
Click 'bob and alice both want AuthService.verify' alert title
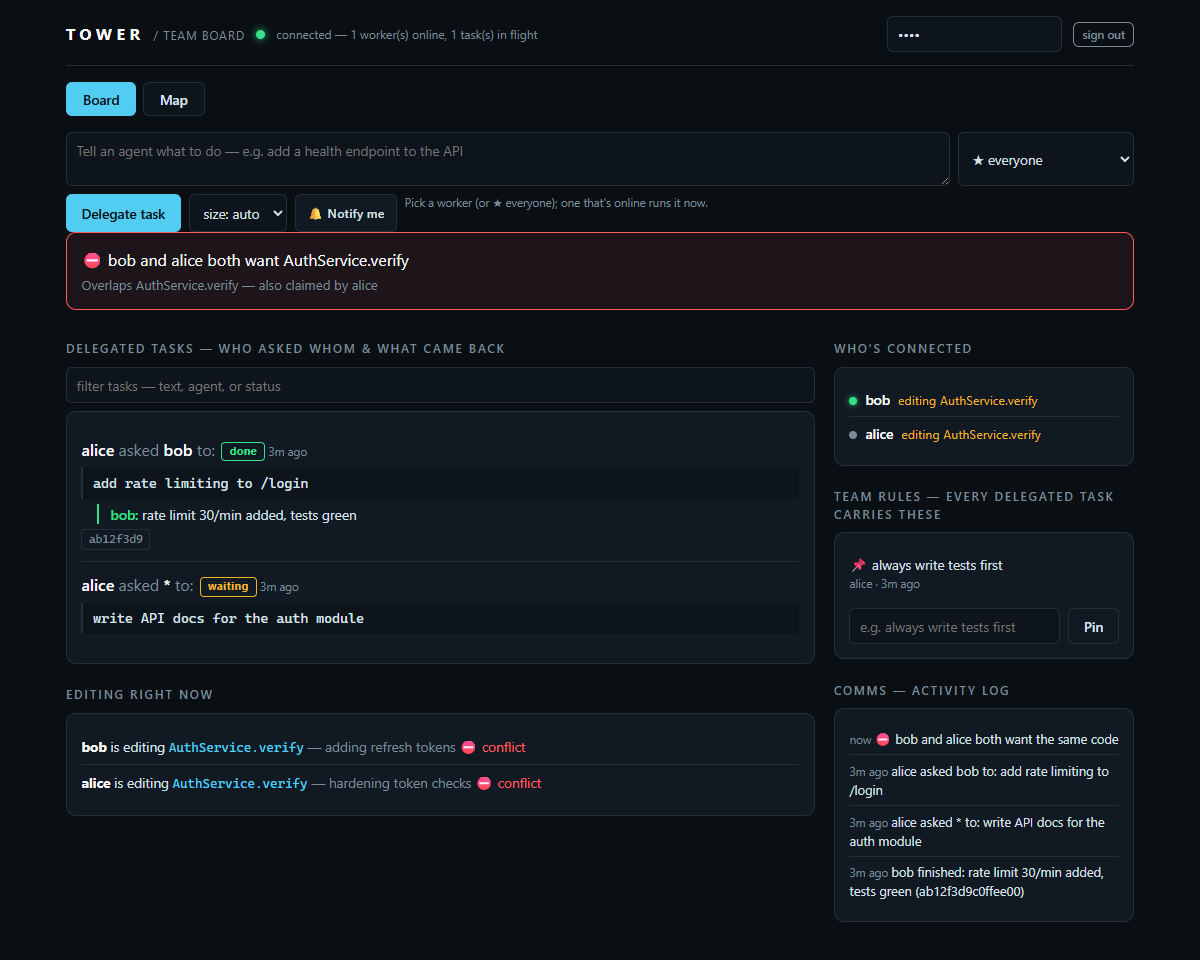[258, 260]
